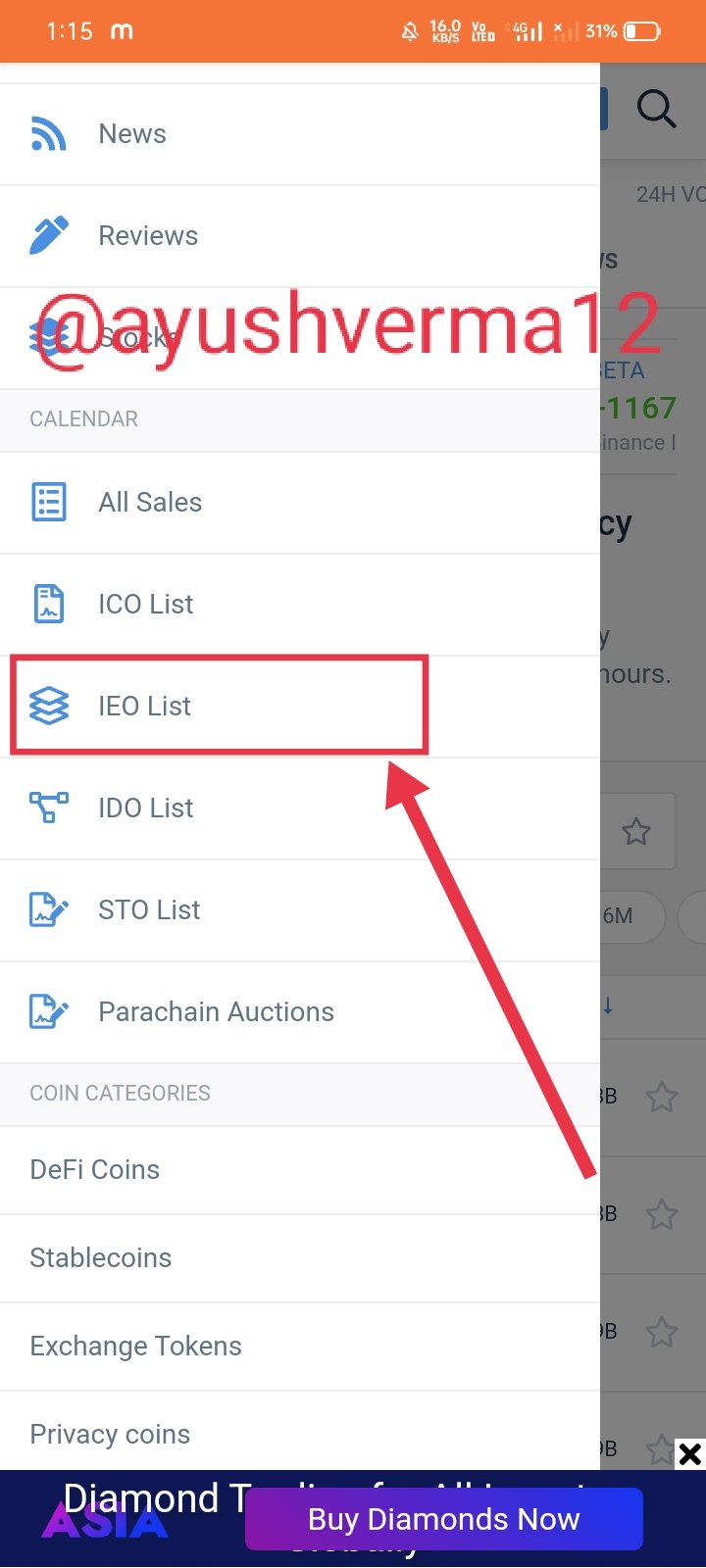This screenshot has height=1568, width=706.
Task: Close the ad banner with X
Action: pyautogui.click(x=690, y=1454)
